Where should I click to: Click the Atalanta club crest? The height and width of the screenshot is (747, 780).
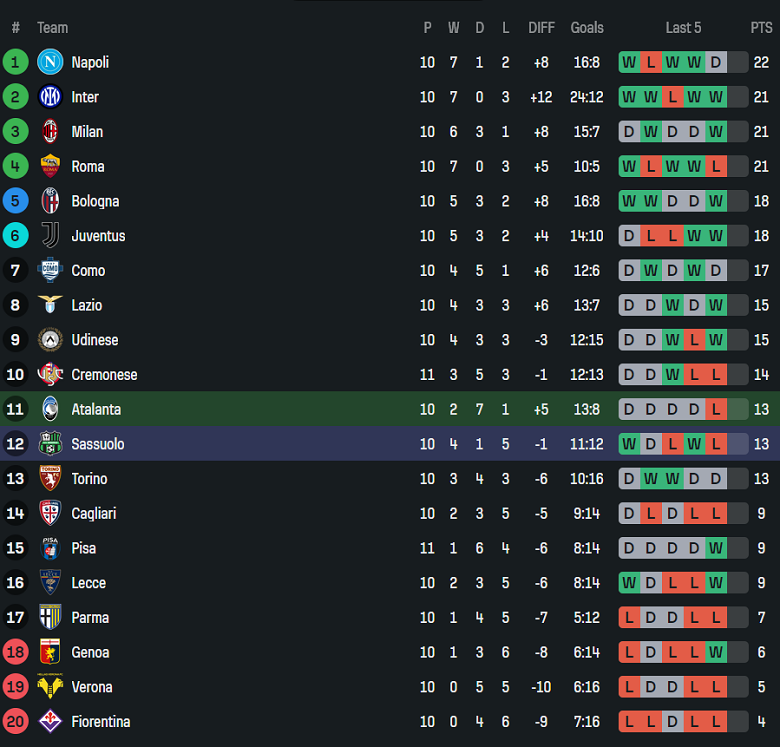click(x=50, y=409)
